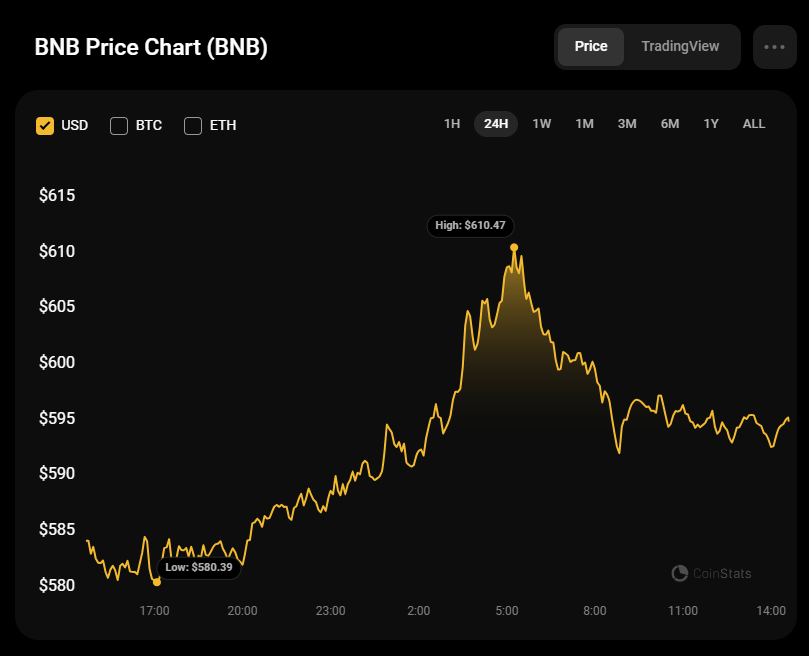Switch chart to 1M range
809x656 pixels.
(x=585, y=124)
